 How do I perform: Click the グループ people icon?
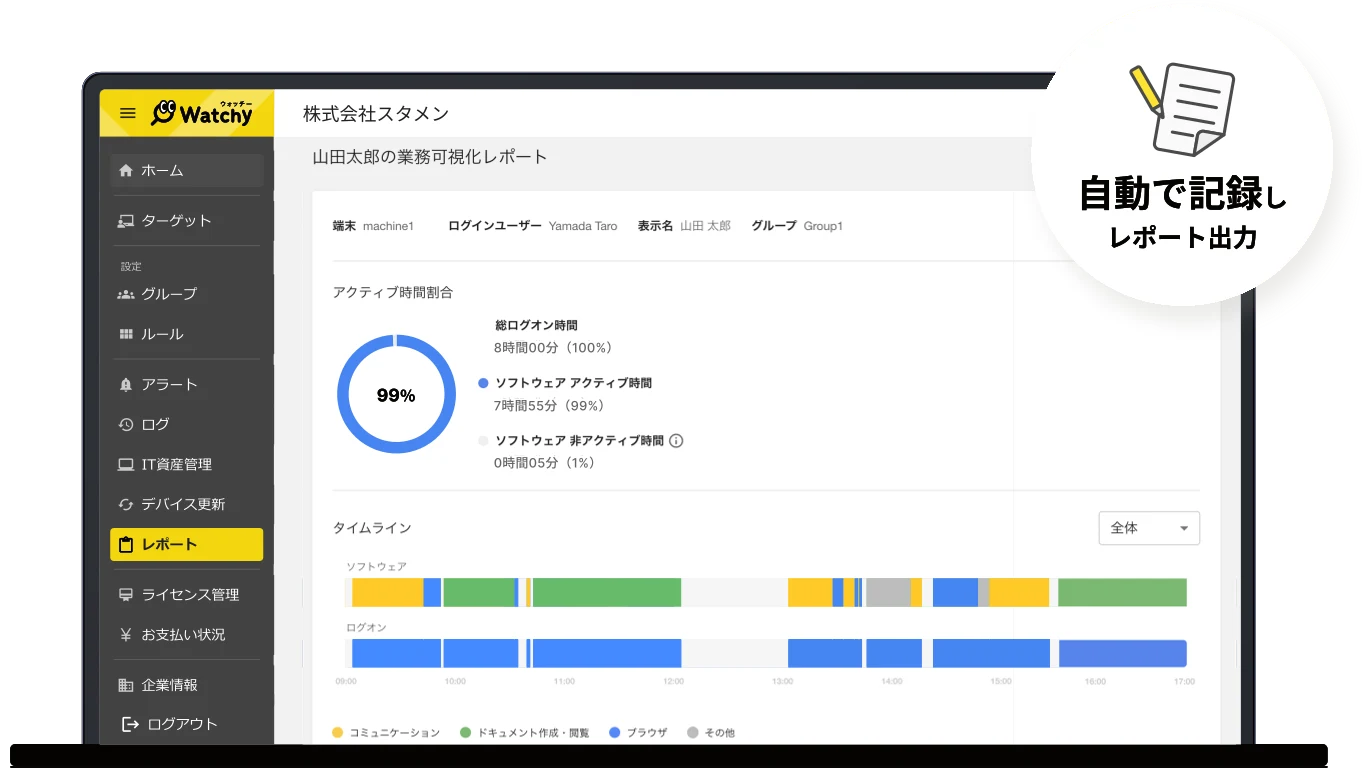(x=126, y=294)
